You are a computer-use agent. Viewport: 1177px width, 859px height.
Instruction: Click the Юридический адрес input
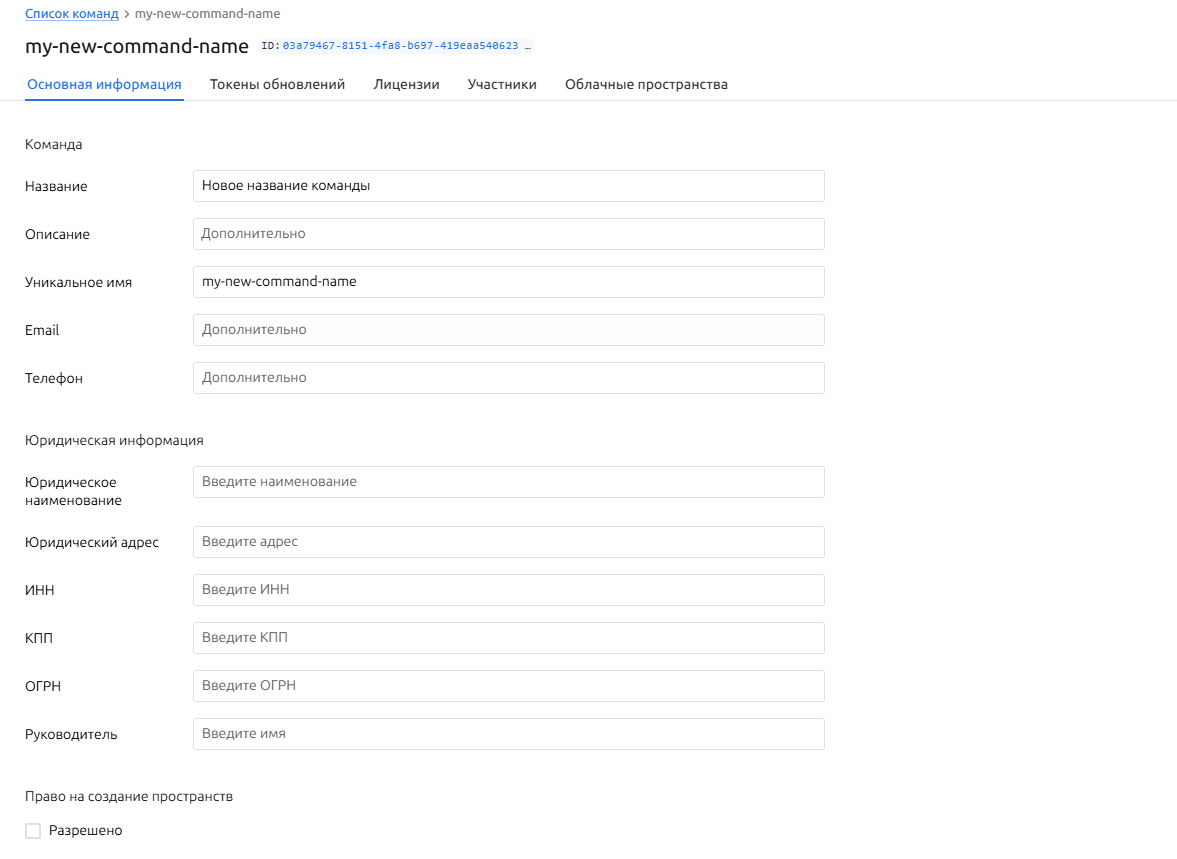508,542
